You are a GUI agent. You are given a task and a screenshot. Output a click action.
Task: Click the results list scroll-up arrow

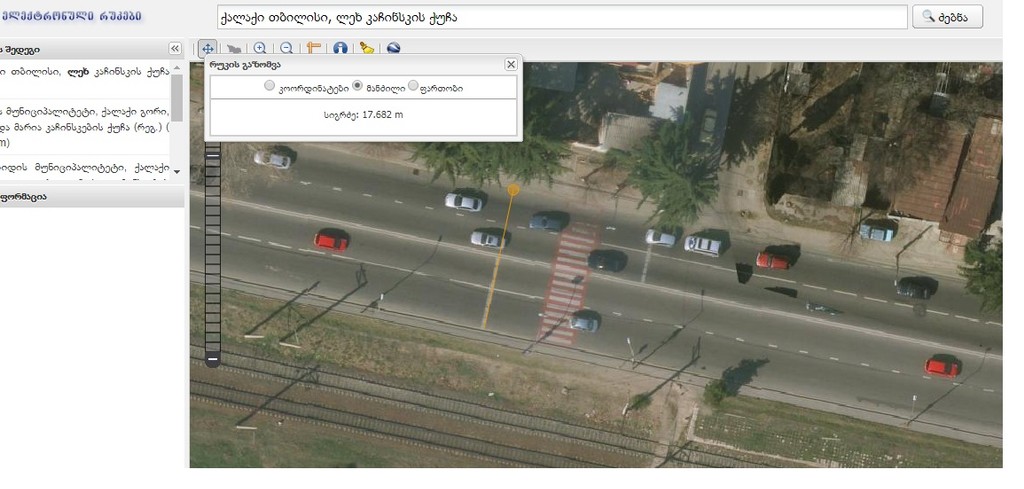tap(177, 68)
